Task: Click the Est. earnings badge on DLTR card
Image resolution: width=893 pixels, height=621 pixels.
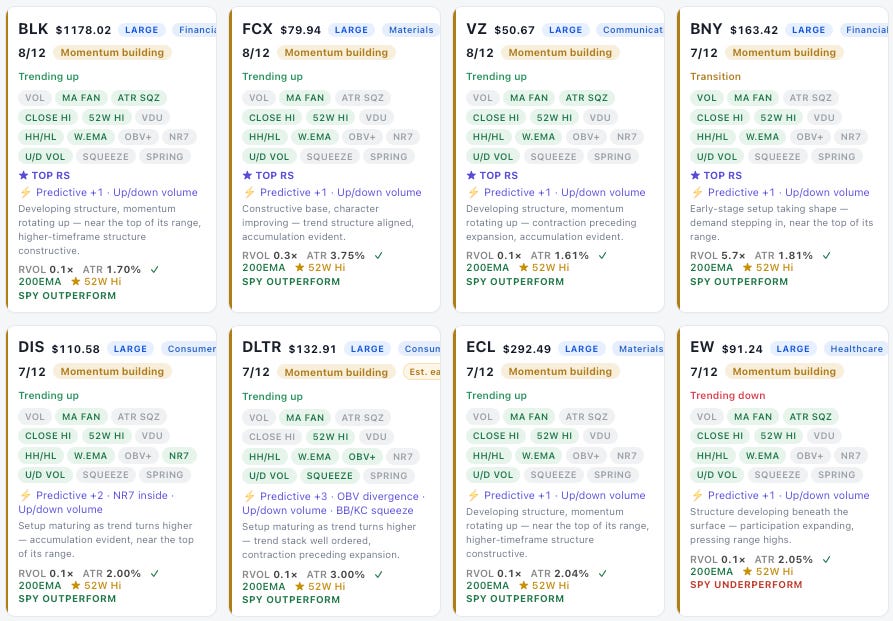Action: click(x=421, y=372)
